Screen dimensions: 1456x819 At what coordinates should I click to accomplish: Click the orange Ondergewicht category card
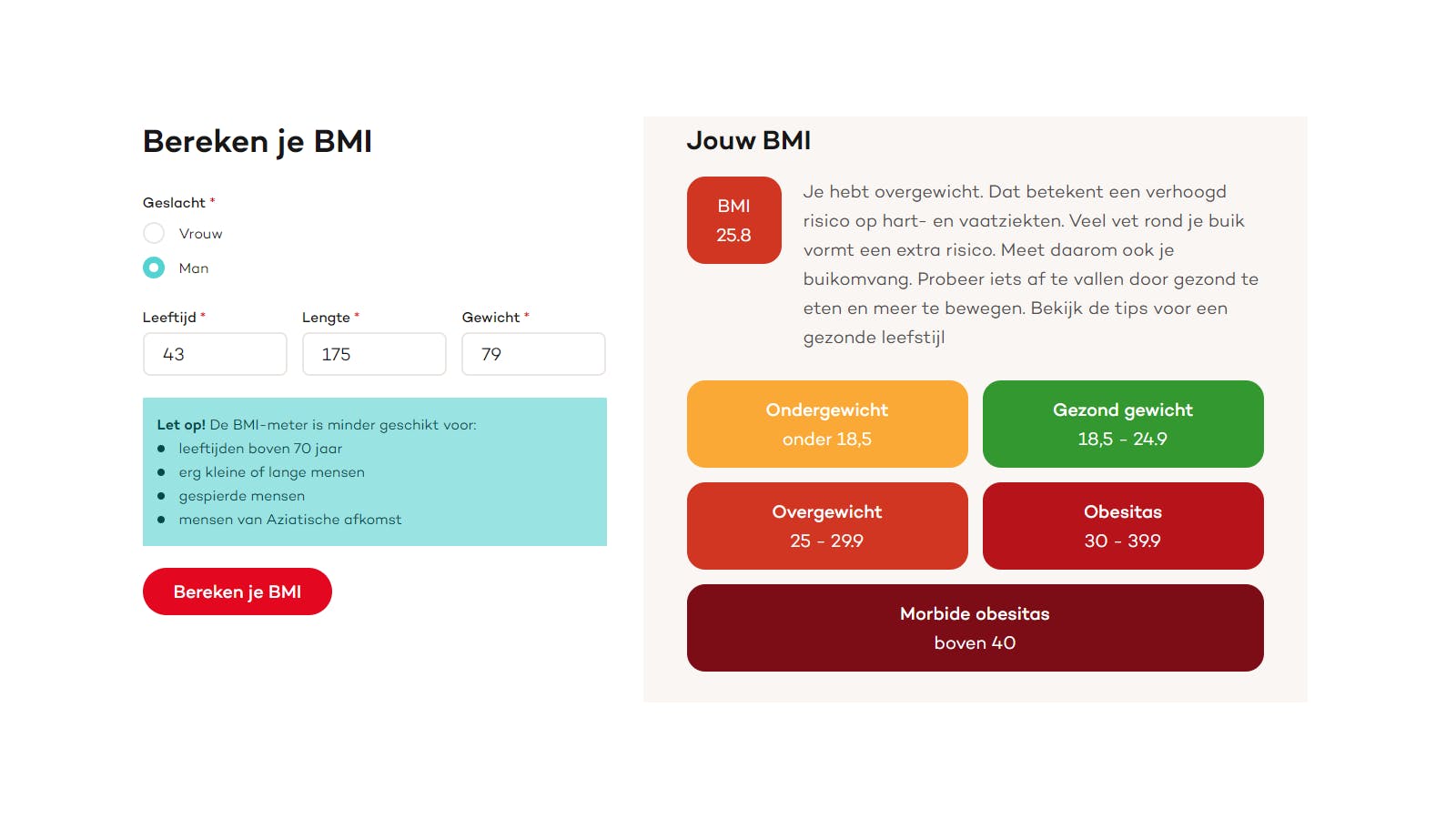[826, 423]
